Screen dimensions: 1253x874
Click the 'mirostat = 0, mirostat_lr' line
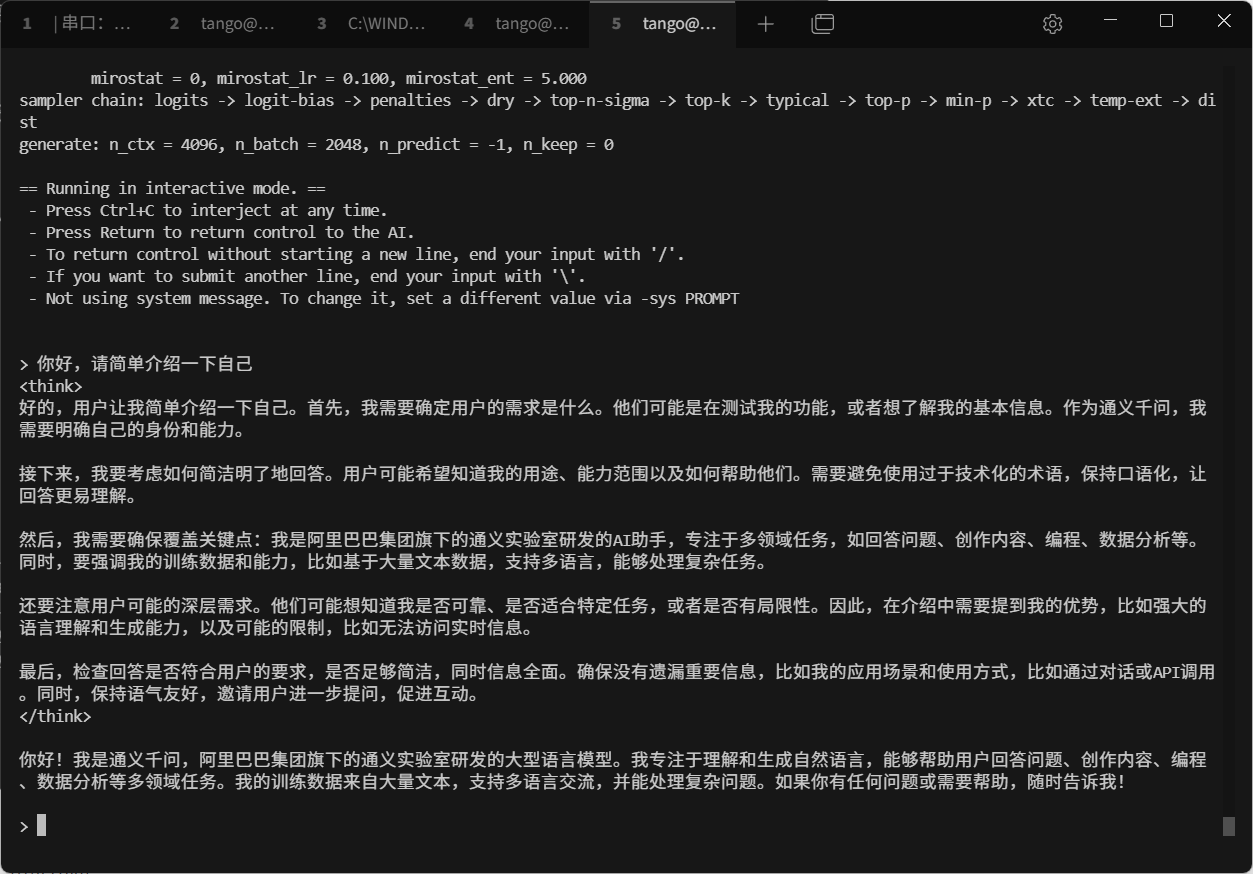[x=339, y=78]
